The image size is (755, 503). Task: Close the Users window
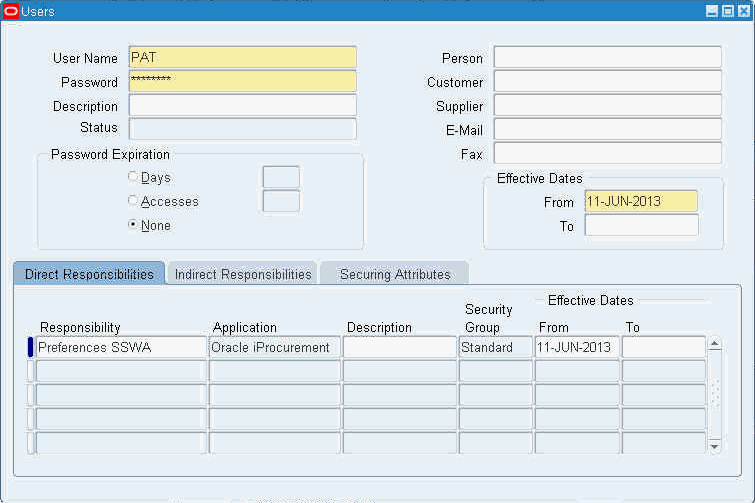[x=742, y=11]
